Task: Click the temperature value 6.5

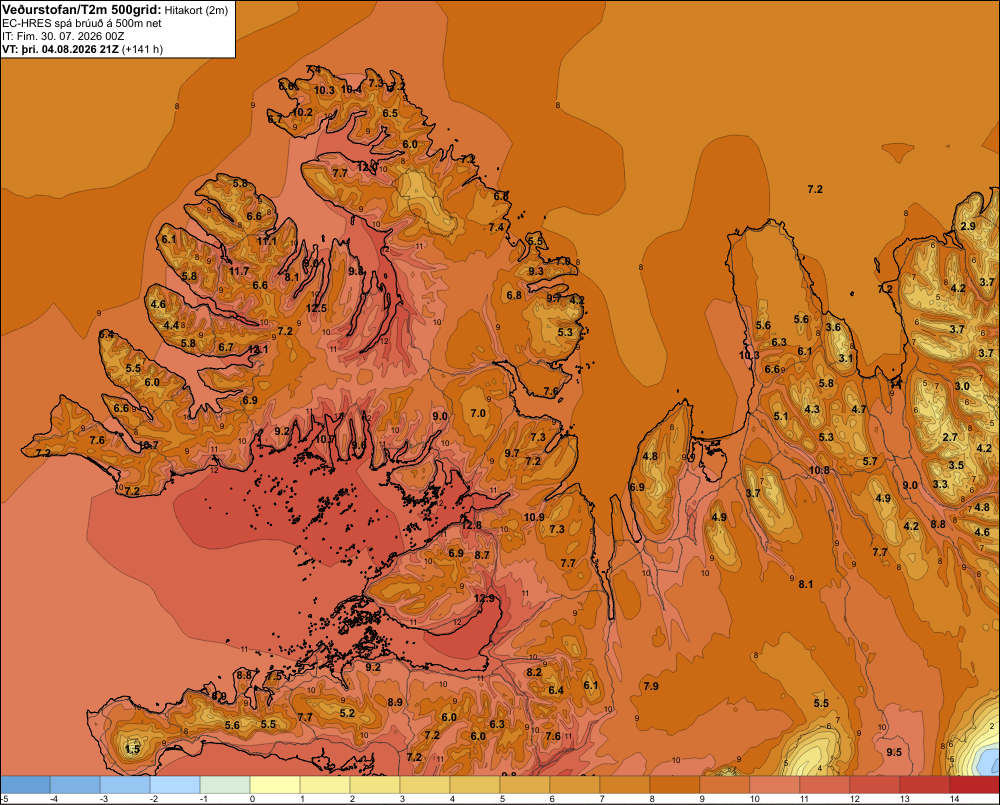Action: point(390,113)
